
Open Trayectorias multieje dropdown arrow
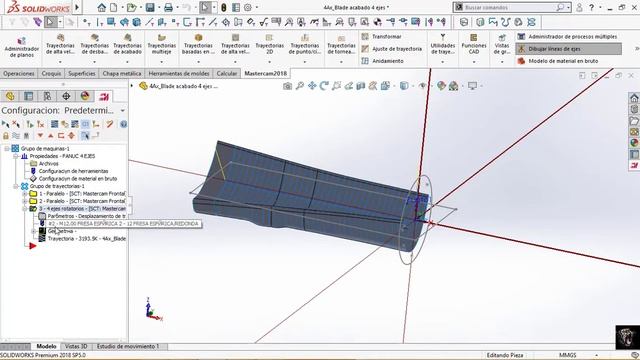tap(162, 62)
